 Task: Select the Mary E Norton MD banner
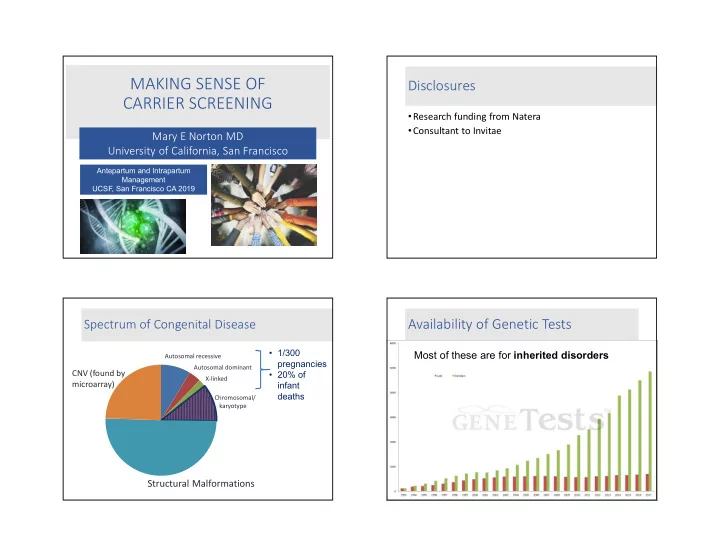pyautogui.click(x=197, y=143)
